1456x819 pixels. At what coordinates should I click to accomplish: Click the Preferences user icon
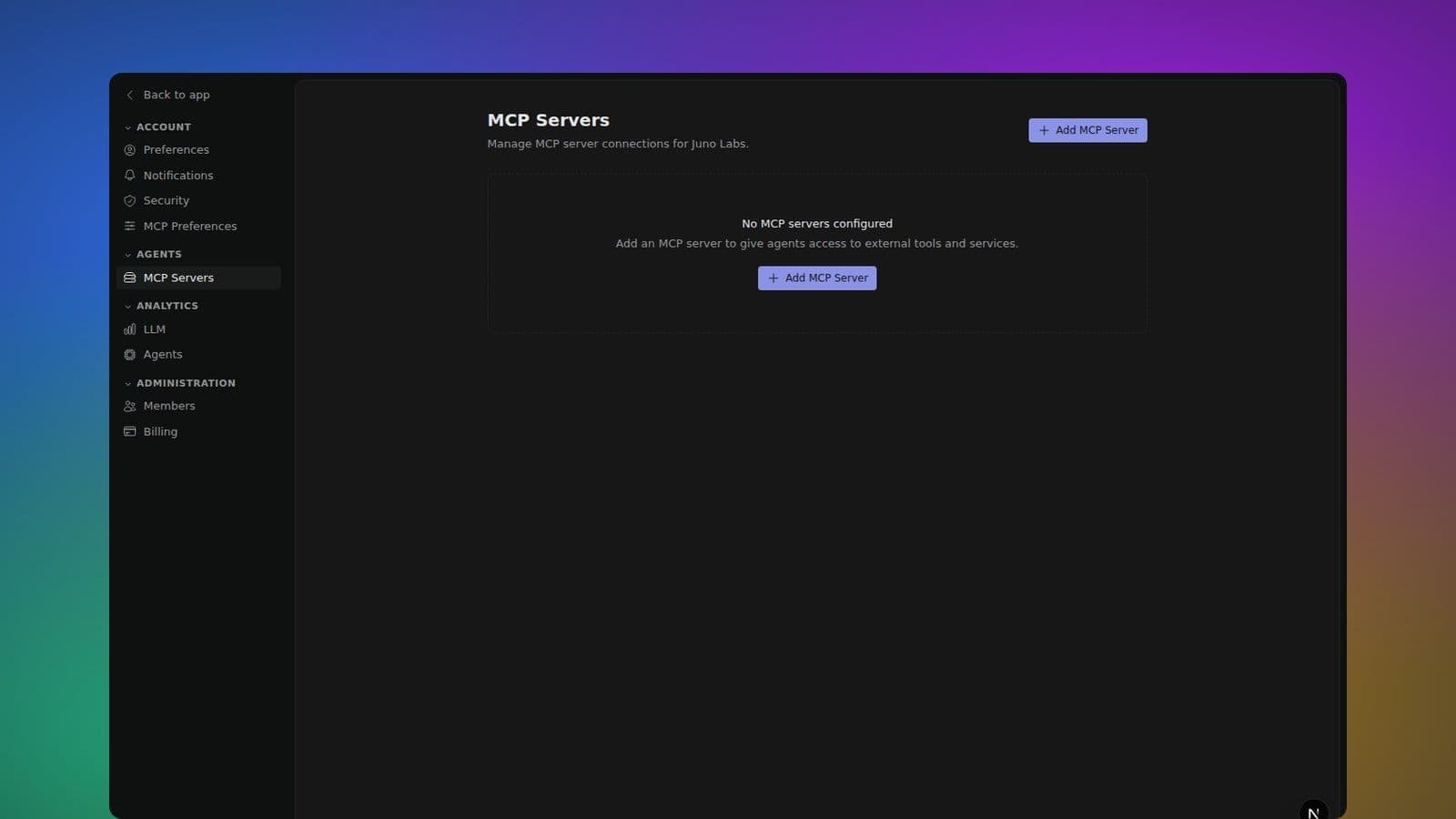pyautogui.click(x=130, y=150)
